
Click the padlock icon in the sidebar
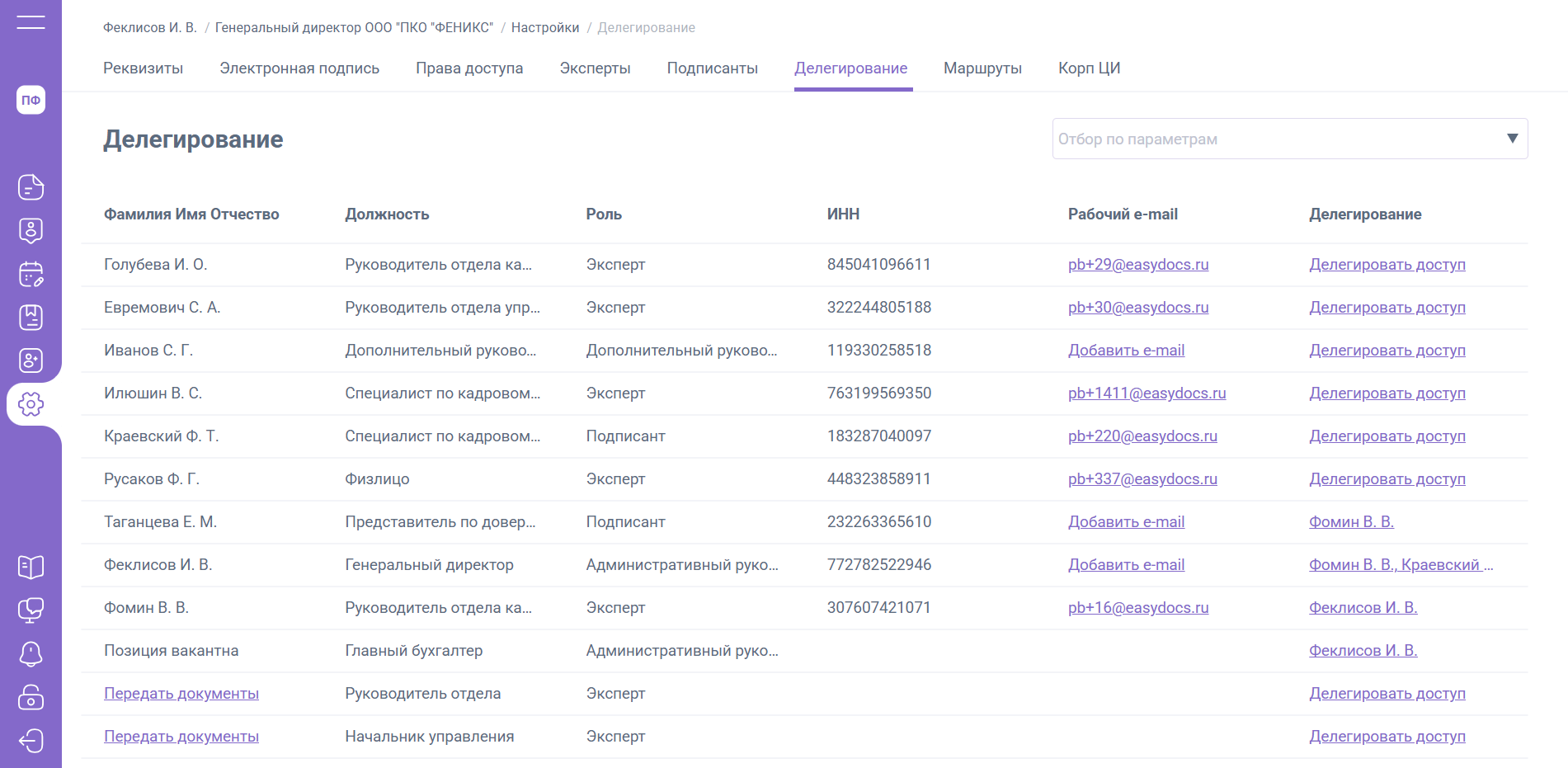point(31,697)
